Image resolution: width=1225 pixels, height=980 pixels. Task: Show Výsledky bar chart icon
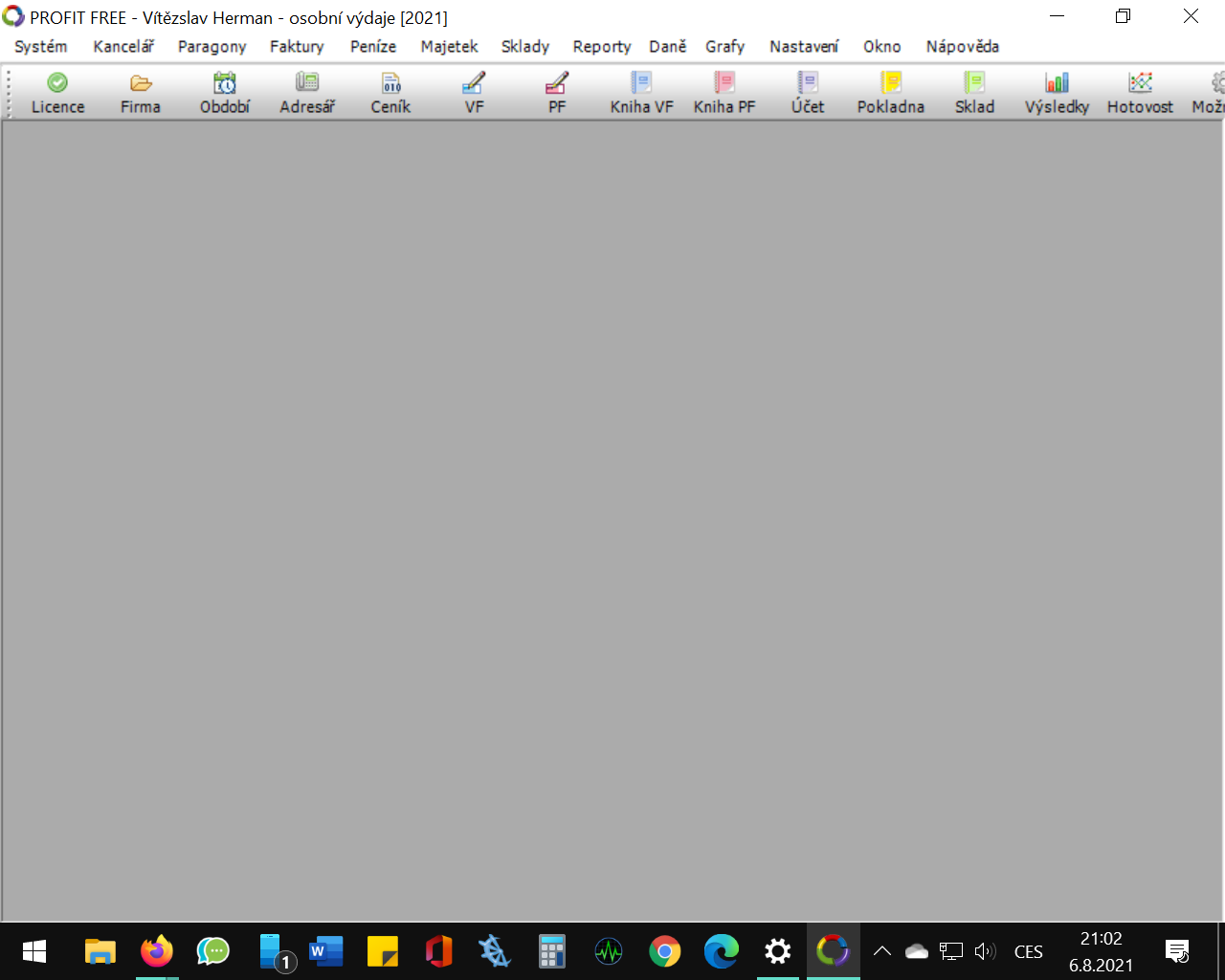1058,93
